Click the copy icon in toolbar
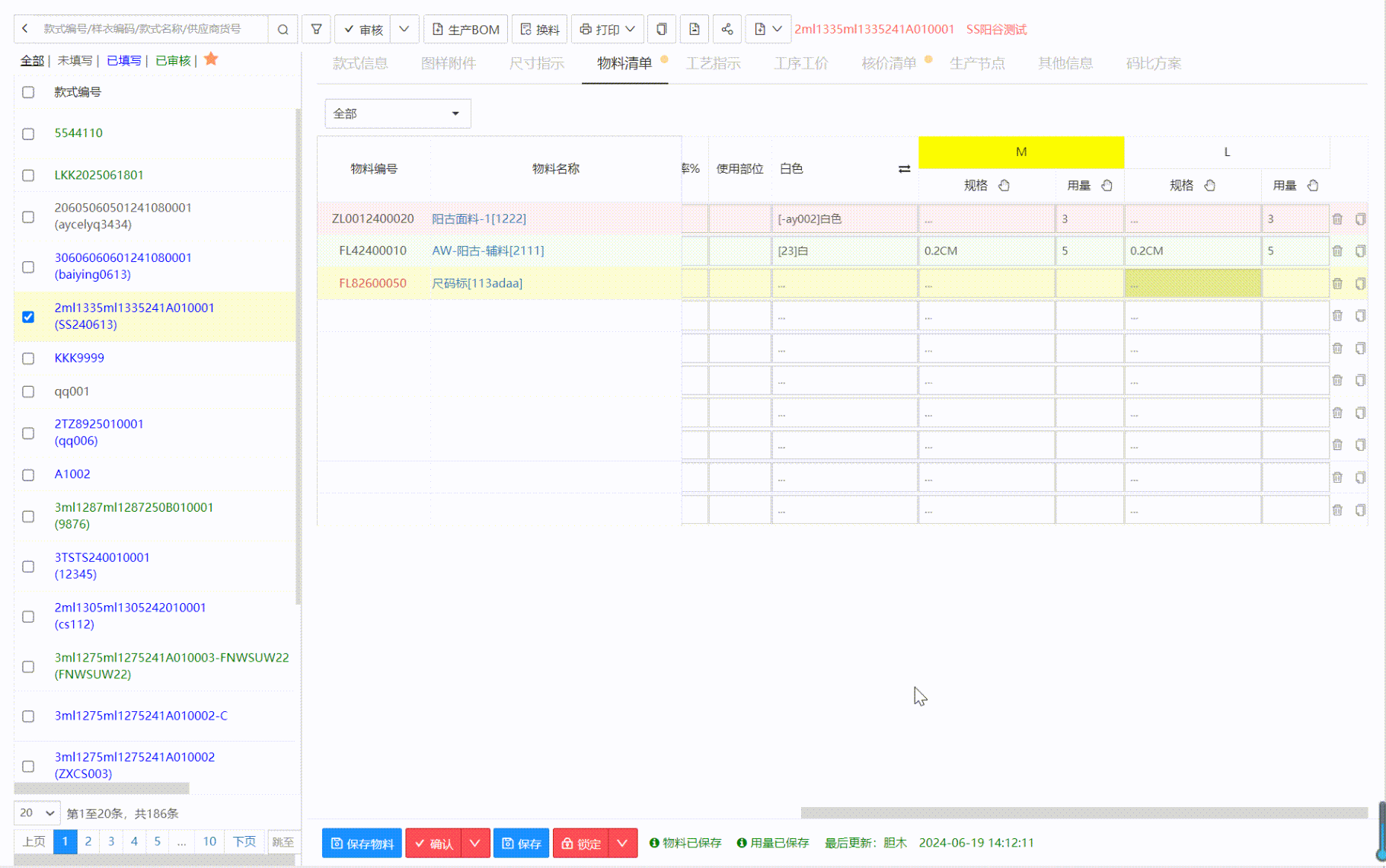The height and width of the screenshot is (868, 1386). pyautogui.click(x=662, y=30)
